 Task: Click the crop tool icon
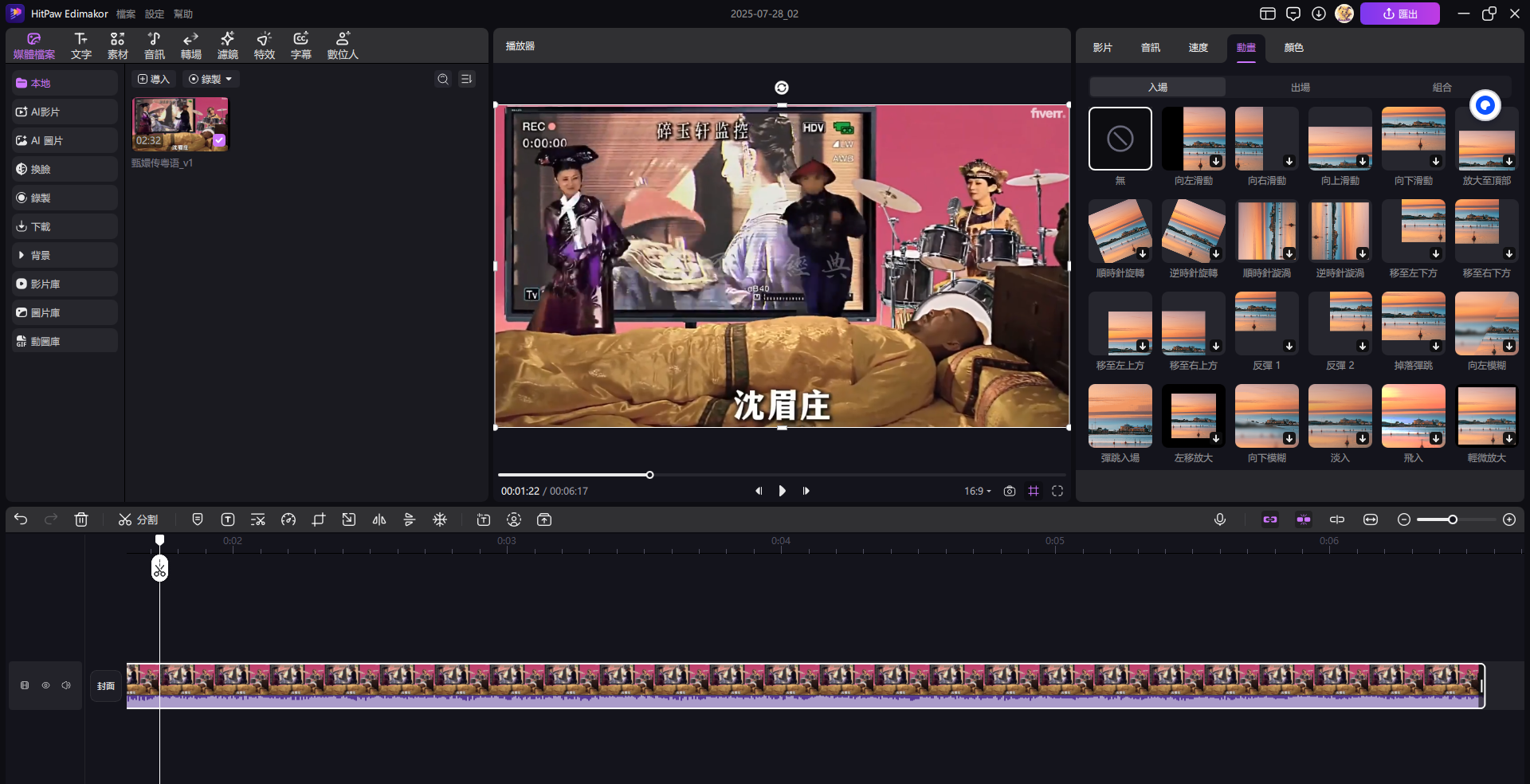click(x=319, y=519)
